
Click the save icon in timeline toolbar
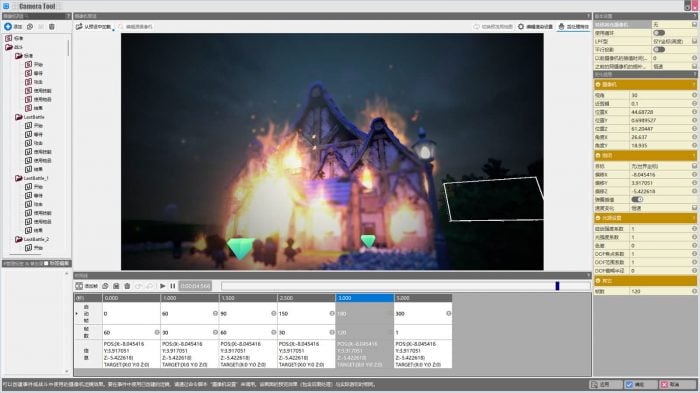[116, 286]
